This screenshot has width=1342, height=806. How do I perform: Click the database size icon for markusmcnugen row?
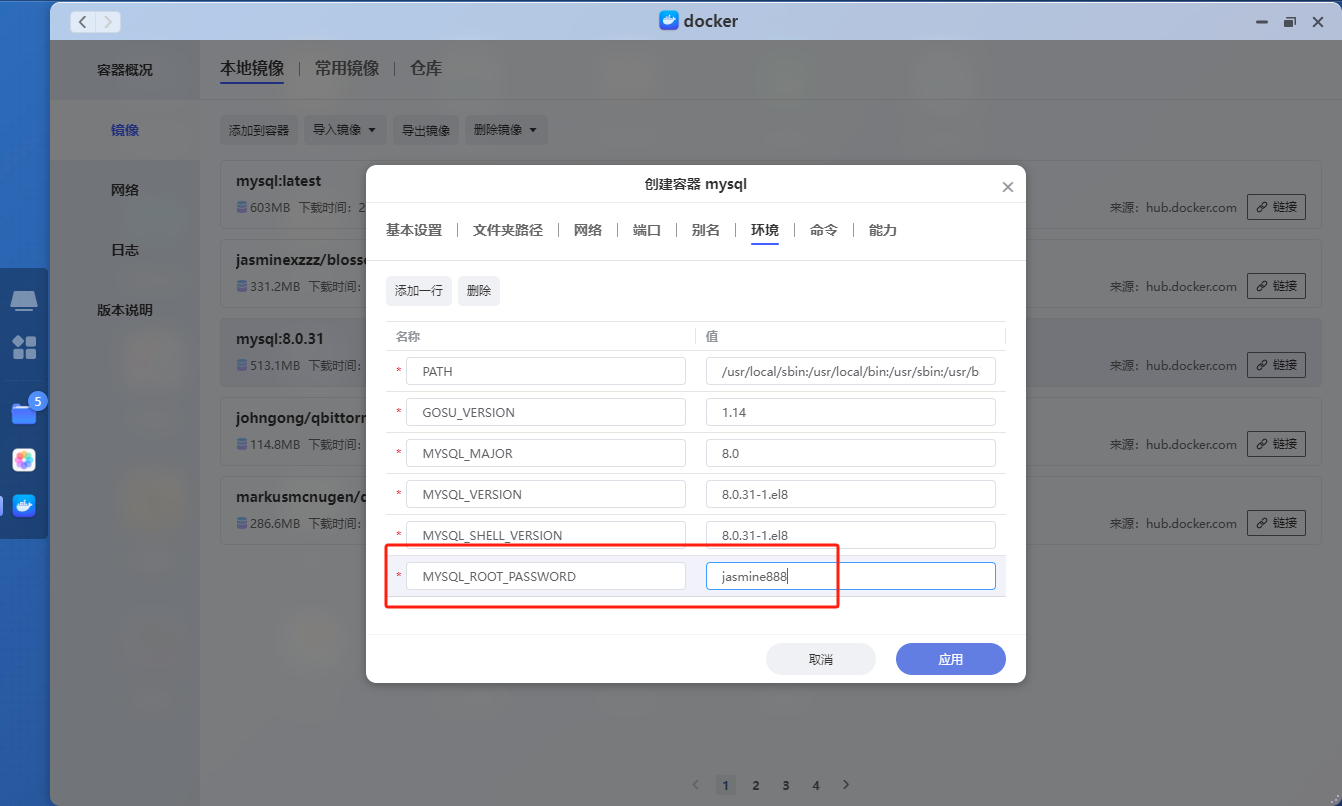coord(241,523)
